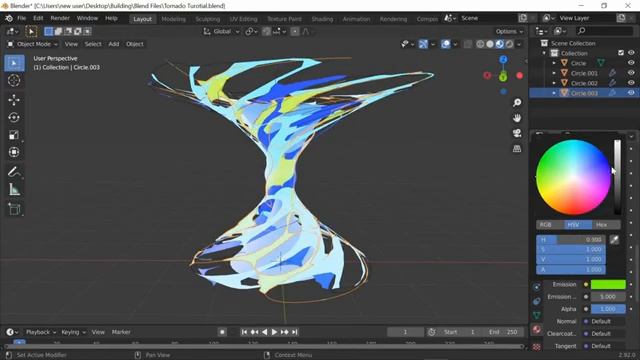Image resolution: width=640 pixels, height=360 pixels.
Task: Open the Options dropdown
Action: (x=509, y=31)
